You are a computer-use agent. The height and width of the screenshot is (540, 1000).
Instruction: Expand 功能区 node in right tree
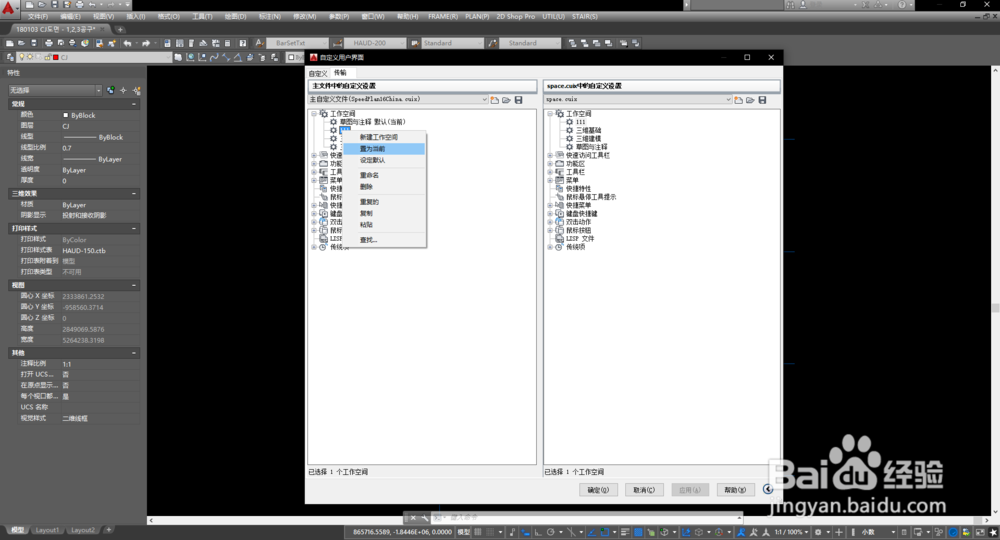(x=550, y=163)
